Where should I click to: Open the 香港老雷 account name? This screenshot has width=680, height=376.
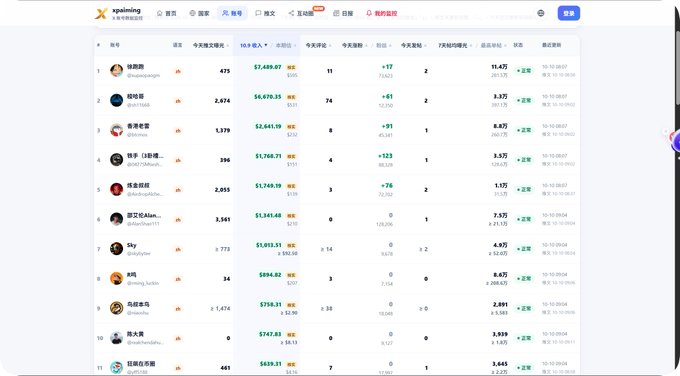138,126
